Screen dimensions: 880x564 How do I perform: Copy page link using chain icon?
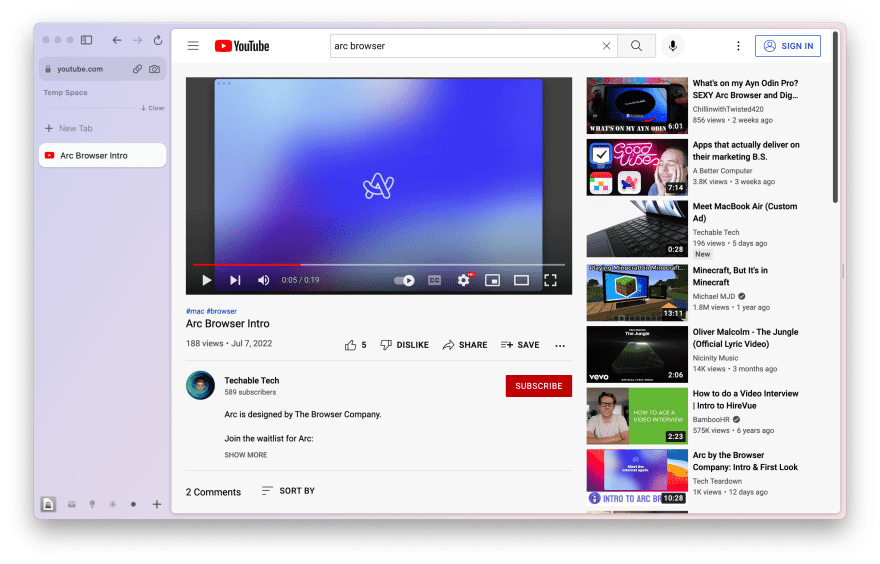click(x=138, y=69)
